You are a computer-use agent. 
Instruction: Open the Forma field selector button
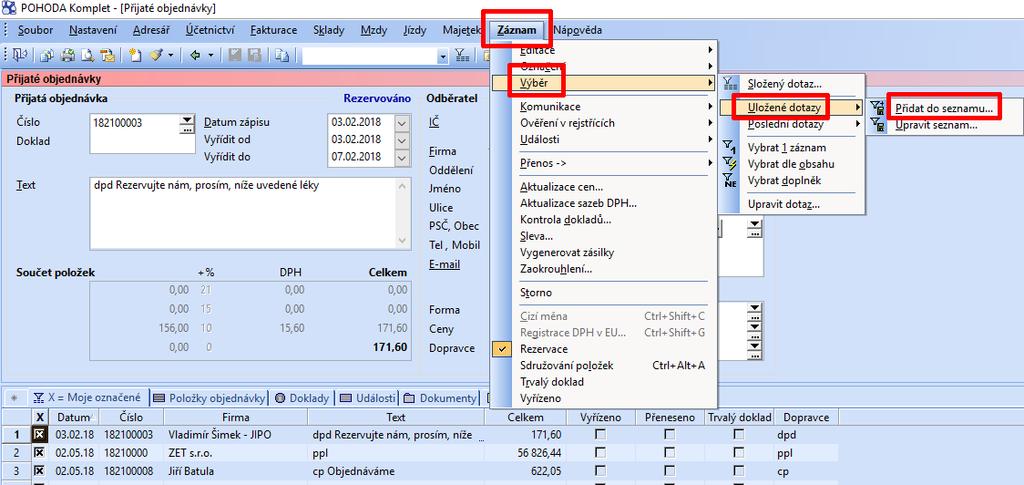[755, 309]
